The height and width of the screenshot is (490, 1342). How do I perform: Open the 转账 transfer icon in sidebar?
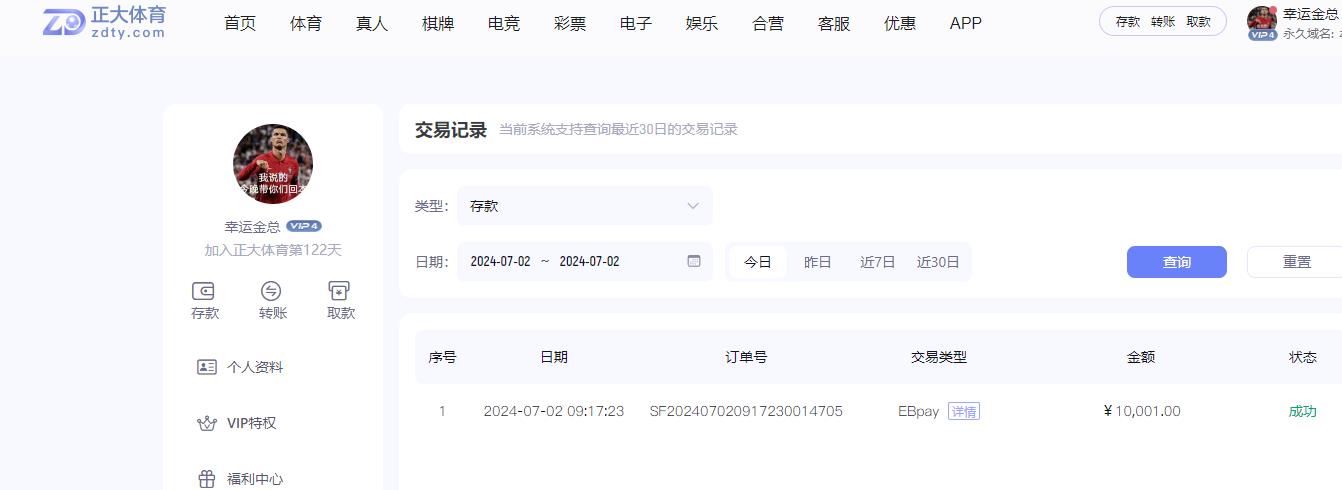point(271,291)
